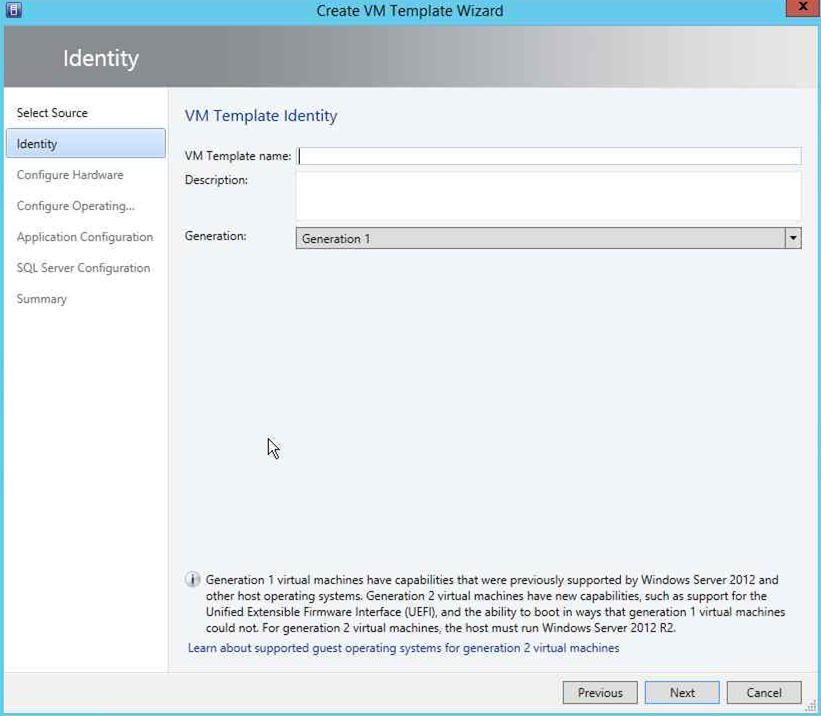Image resolution: width=821 pixels, height=716 pixels.
Task: Click the information icon beside the generation note
Action: [x=194, y=581]
